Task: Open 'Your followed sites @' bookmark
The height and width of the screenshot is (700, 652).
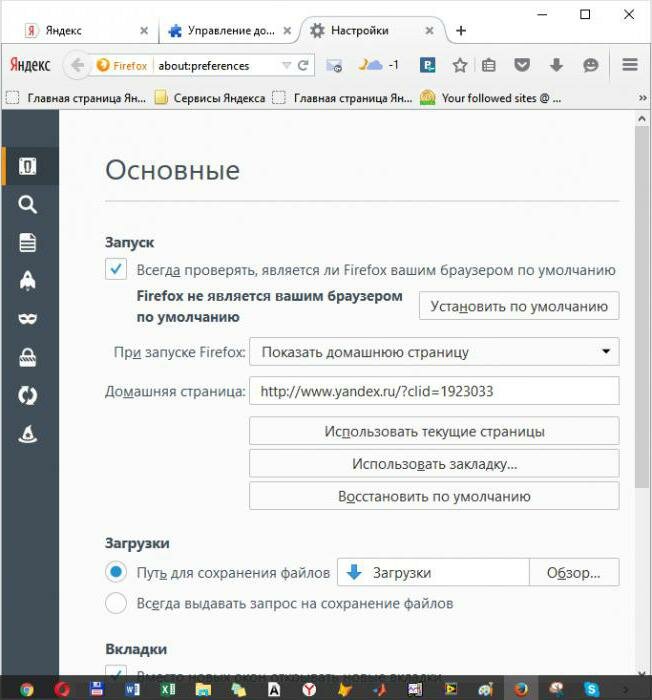Action: (x=490, y=98)
